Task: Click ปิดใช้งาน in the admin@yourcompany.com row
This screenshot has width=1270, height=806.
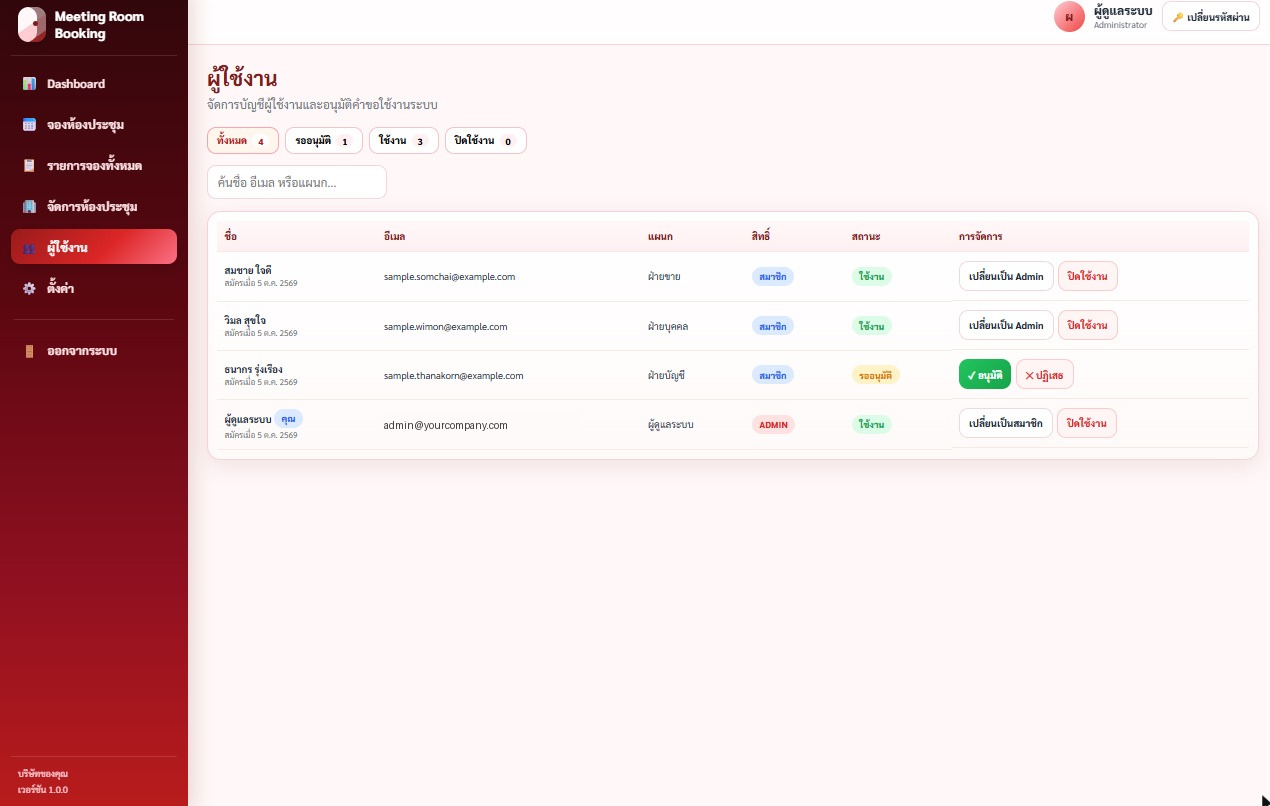Action: pyautogui.click(x=1088, y=423)
